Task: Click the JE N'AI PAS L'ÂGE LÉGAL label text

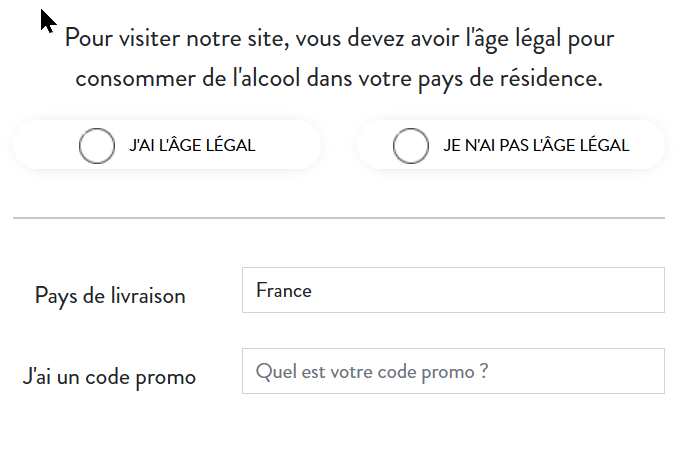Action: [536, 145]
